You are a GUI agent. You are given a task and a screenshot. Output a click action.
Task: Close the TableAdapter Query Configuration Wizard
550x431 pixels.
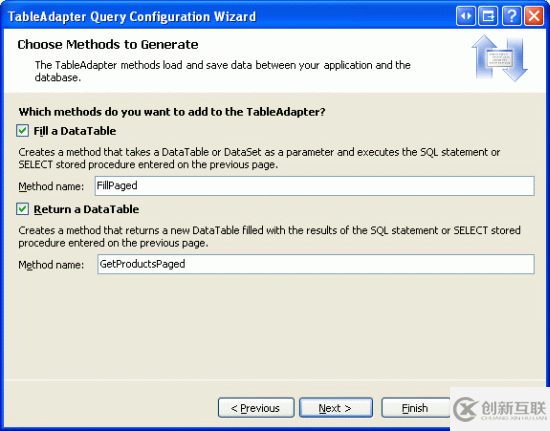(534, 16)
